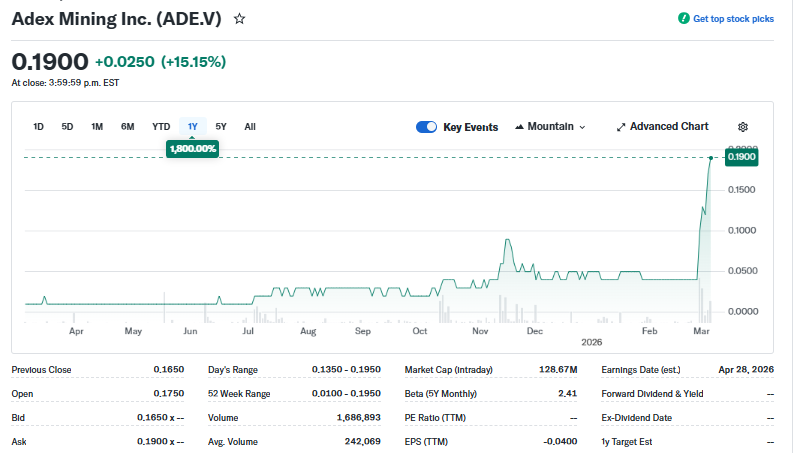
Task: Click the 0.1900 current price chart label
Action: [742, 157]
